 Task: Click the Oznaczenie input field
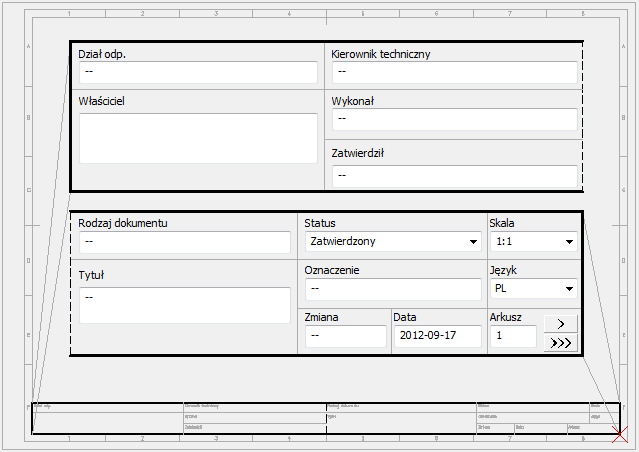click(x=391, y=288)
